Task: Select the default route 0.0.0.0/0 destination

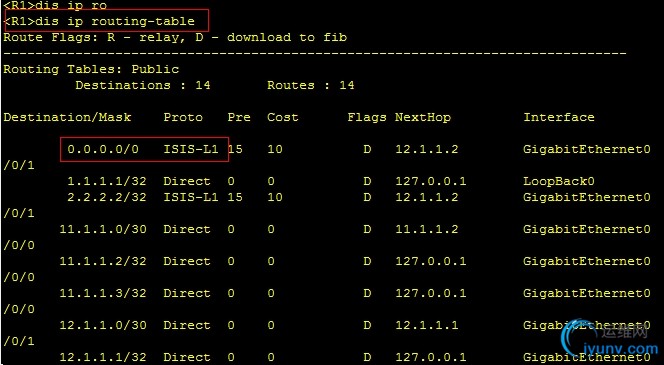Action: click(x=103, y=149)
